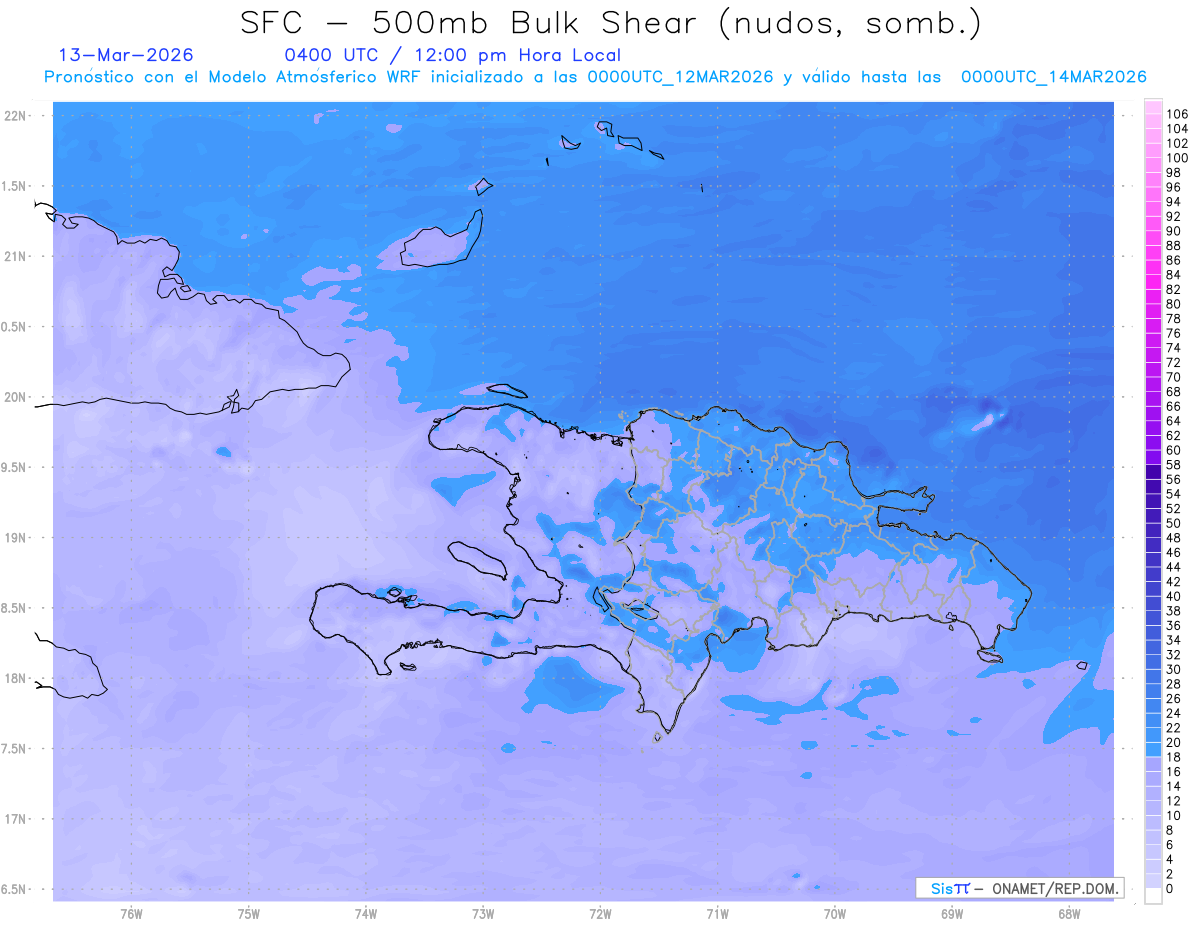Image resolution: width=1200 pixels, height=927 pixels.
Task: Click the colorbar swatch between 76 and 78
Action: click(1153, 326)
